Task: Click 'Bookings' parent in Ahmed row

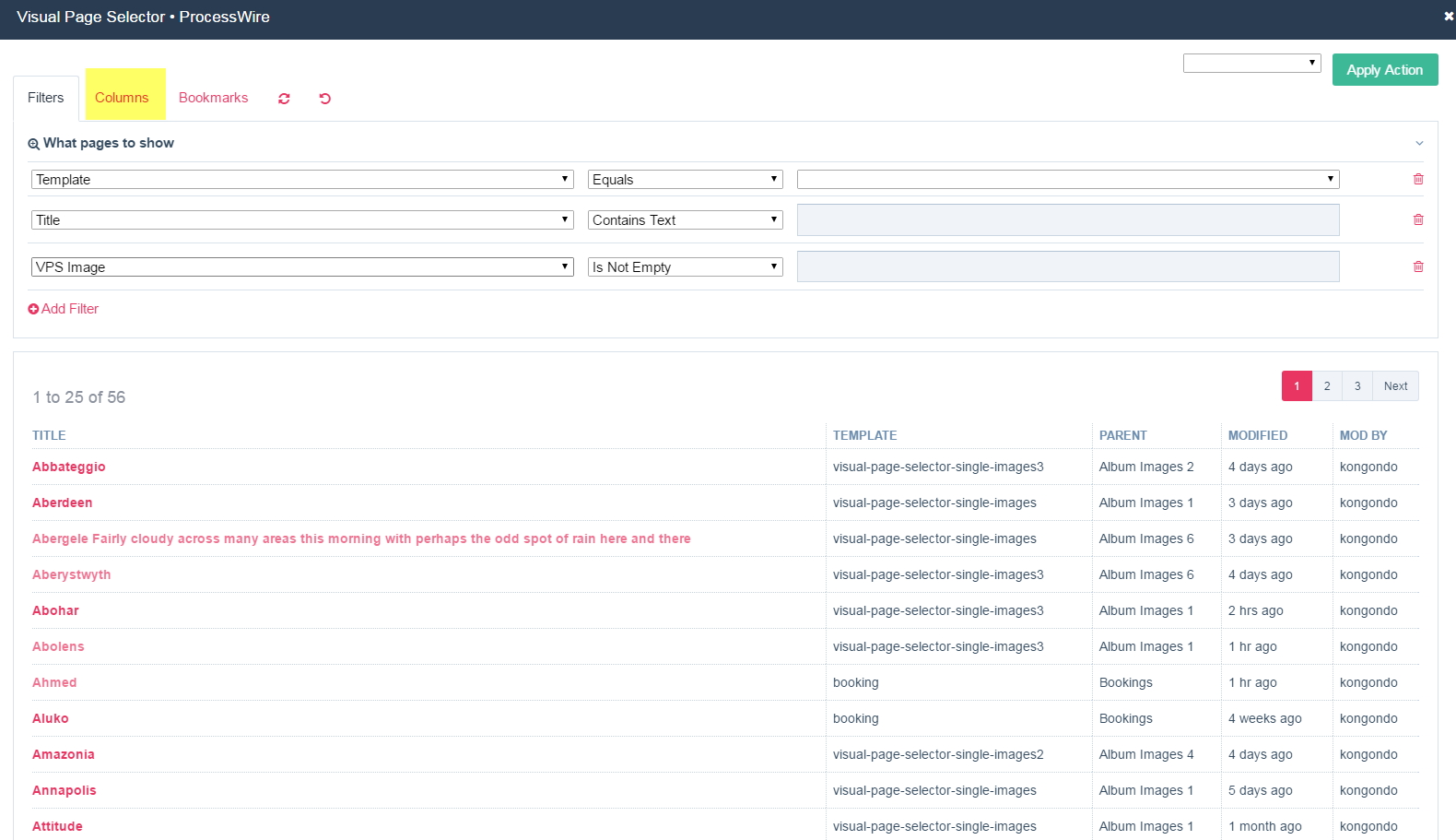Action: pyautogui.click(x=1126, y=682)
